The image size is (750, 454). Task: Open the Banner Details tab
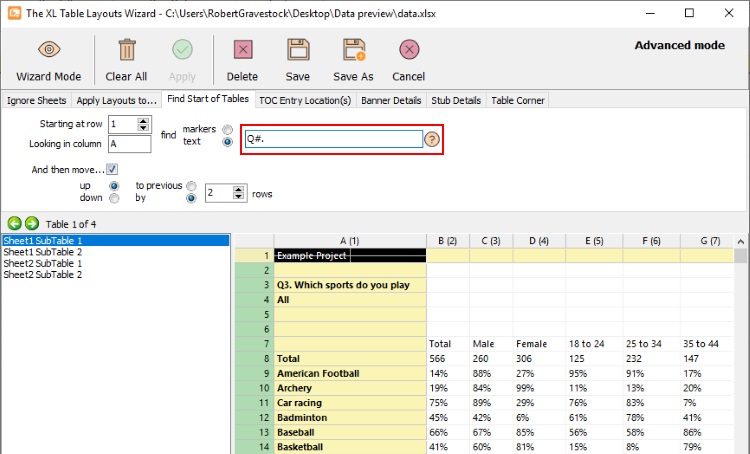tap(391, 100)
